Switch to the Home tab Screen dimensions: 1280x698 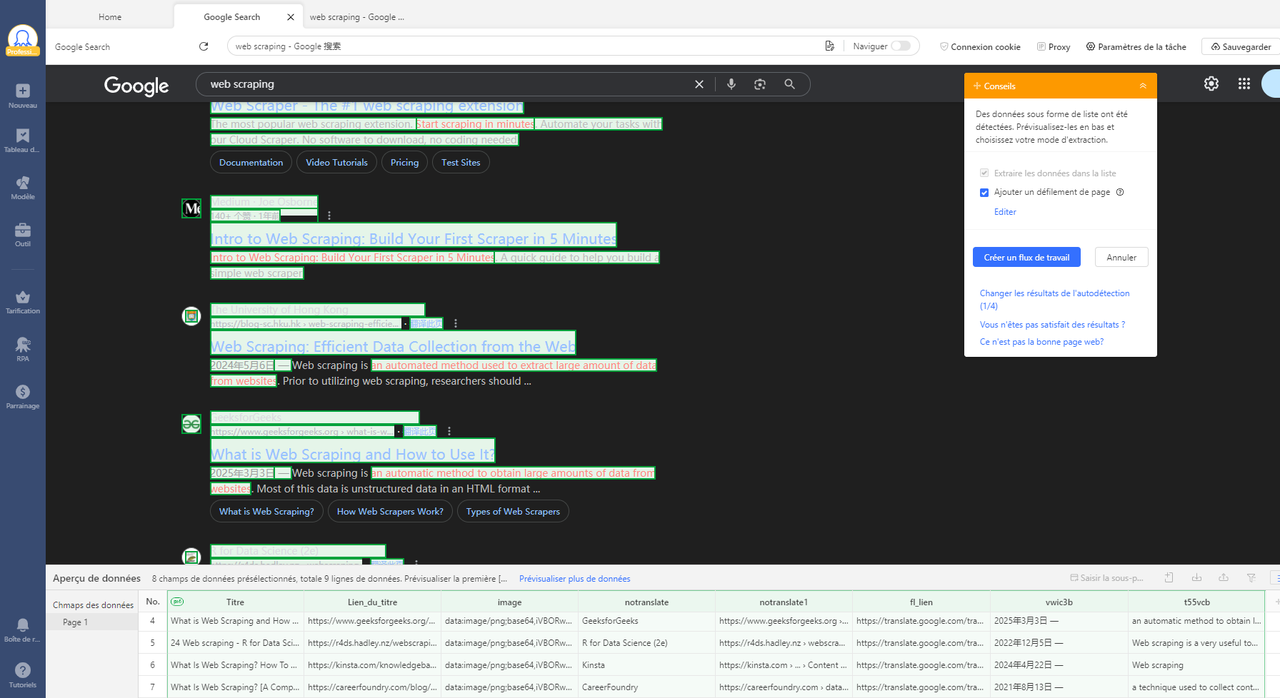click(110, 17)
